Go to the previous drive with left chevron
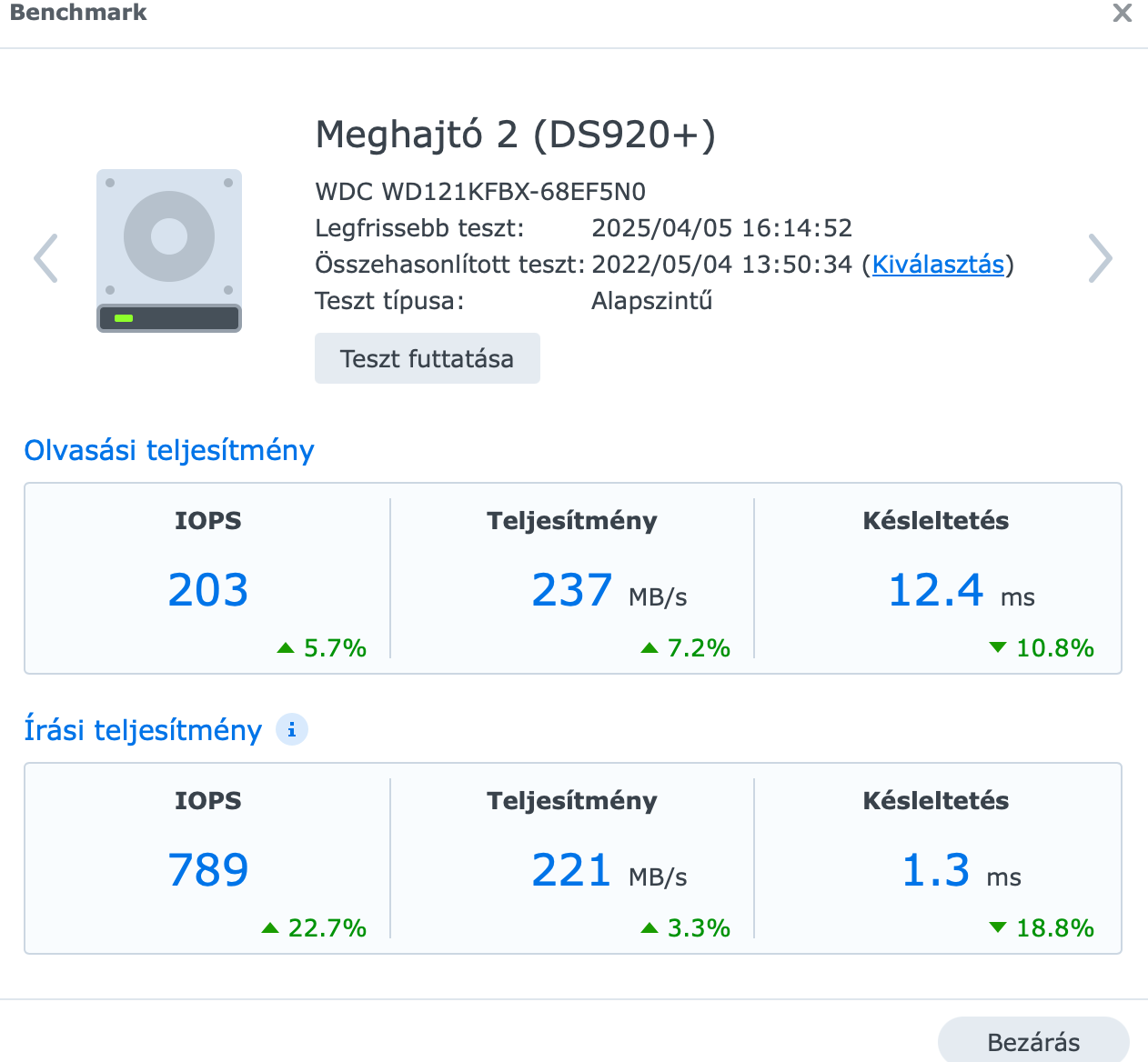The image size is (1148, 1062). pyautogui.click(x=45, y=259)
